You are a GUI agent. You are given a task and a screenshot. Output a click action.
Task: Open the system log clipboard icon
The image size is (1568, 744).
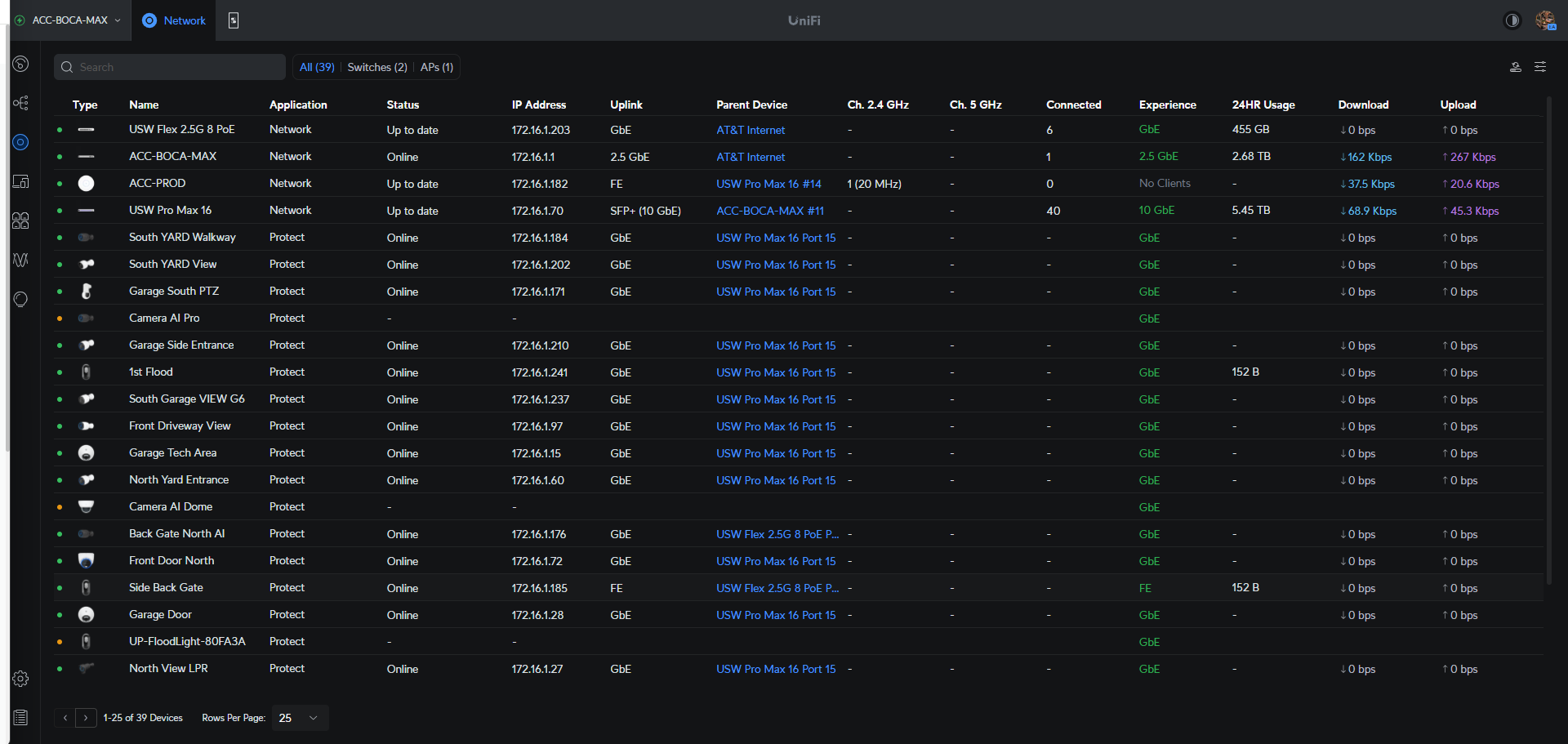tap(21, 718)
